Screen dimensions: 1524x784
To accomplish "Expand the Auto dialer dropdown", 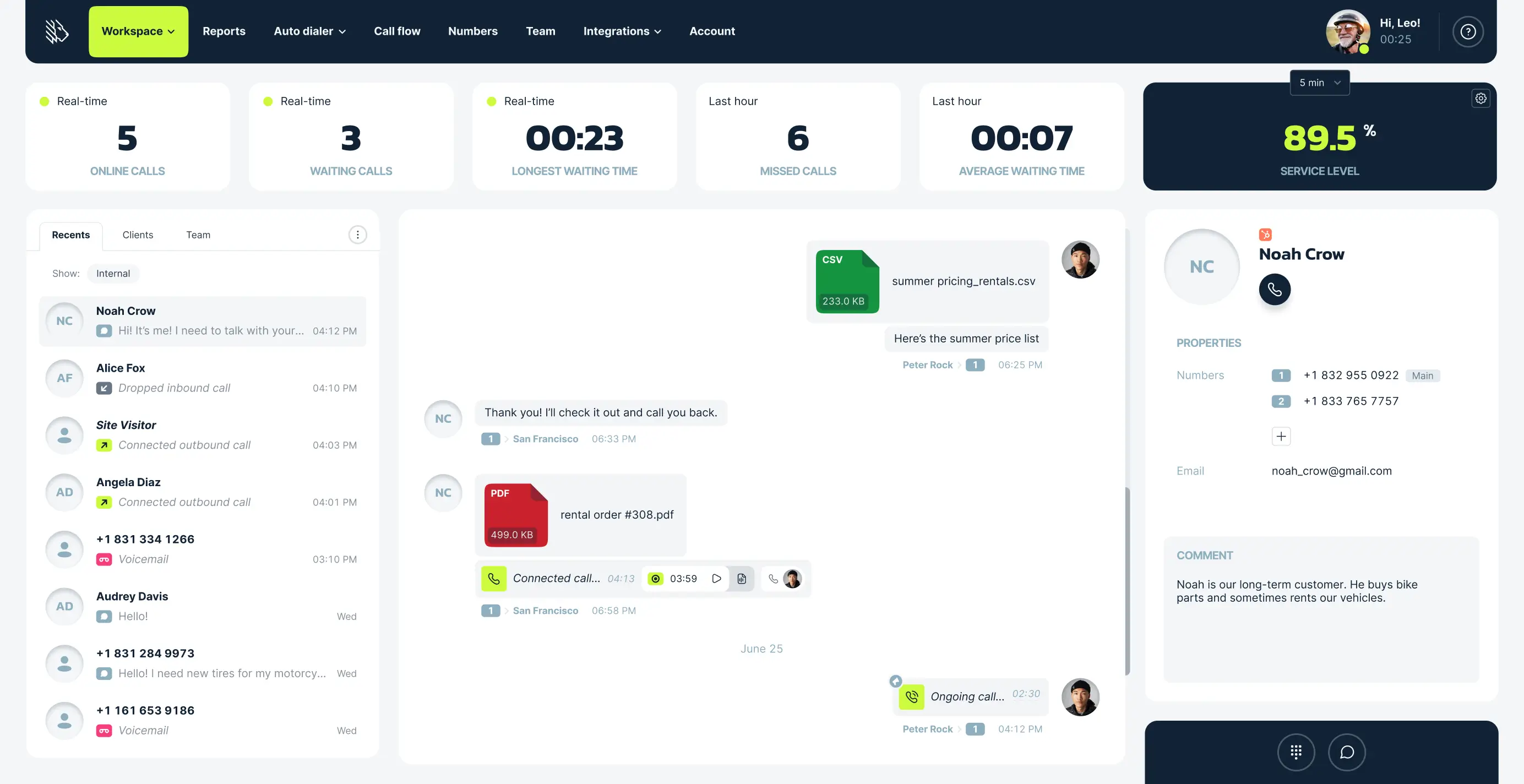I will tap(309, 31).
